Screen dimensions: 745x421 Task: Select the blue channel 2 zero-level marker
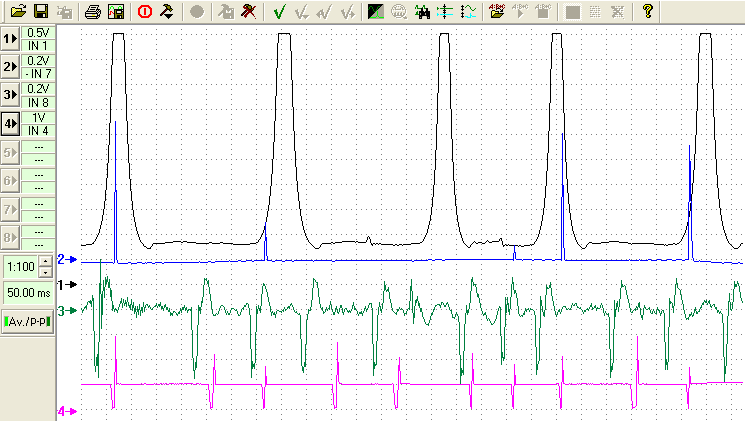coord(67,259)
